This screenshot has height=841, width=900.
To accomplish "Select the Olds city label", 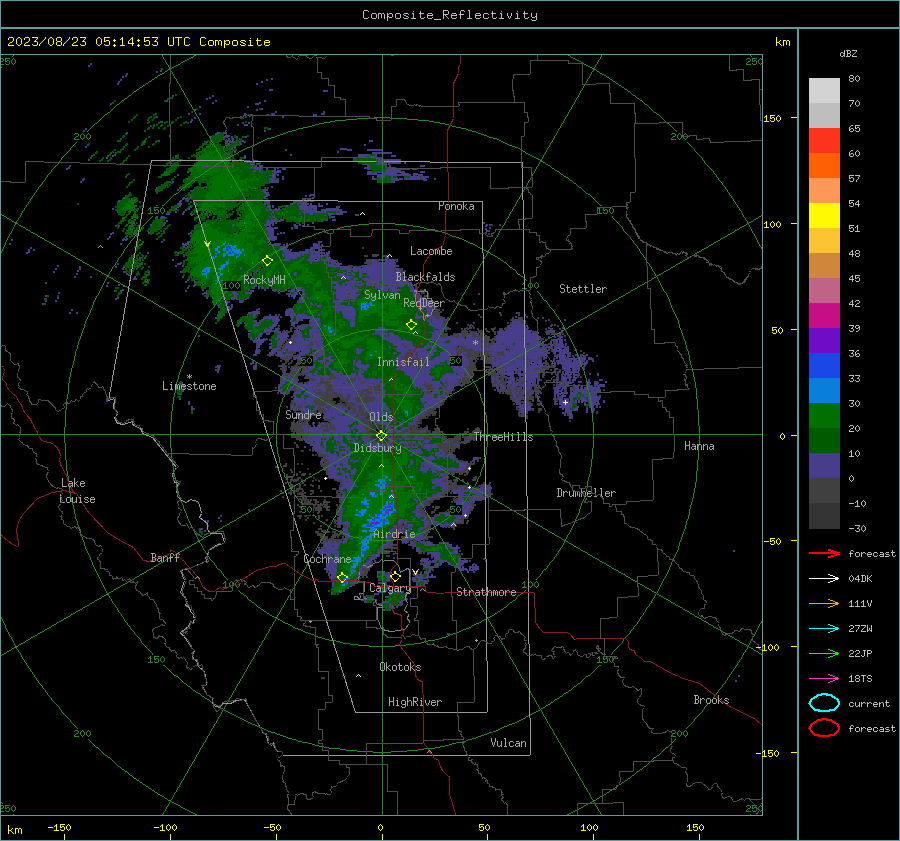I will (x=381, y=417).
